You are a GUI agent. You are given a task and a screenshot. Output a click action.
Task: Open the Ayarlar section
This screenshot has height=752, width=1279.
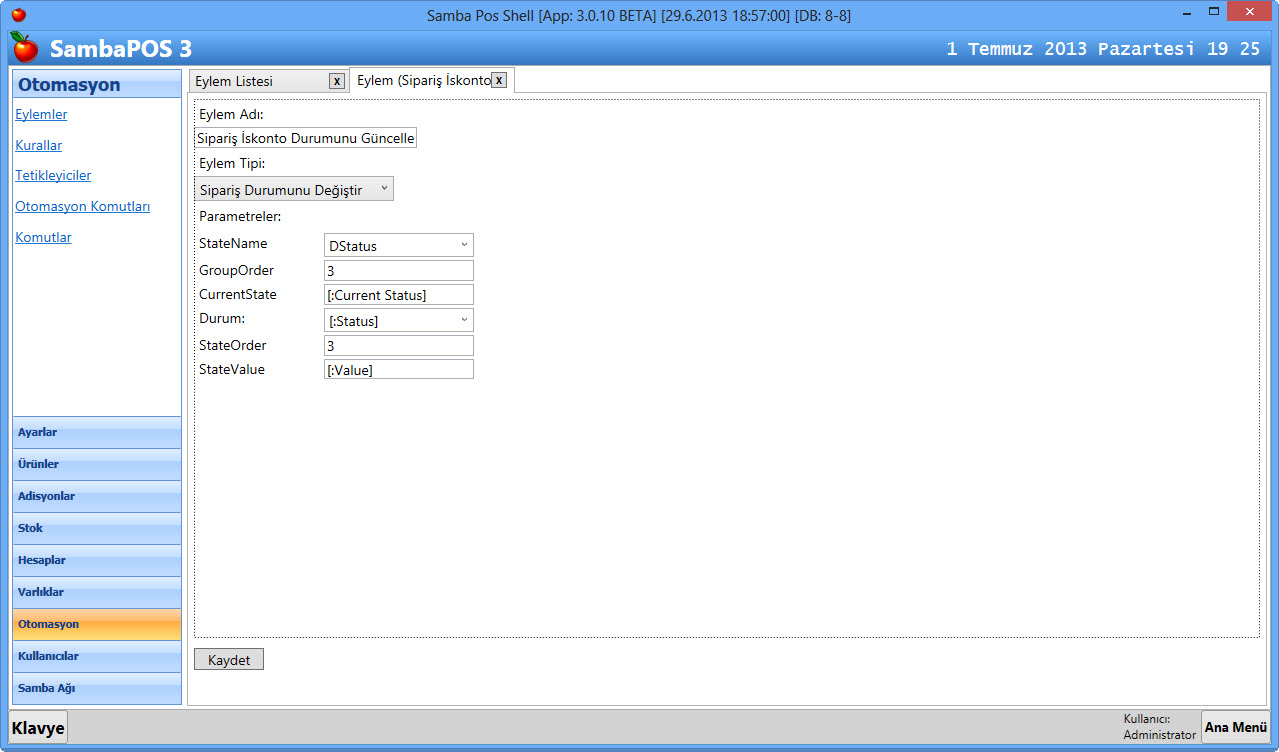[x=97, y=432]
